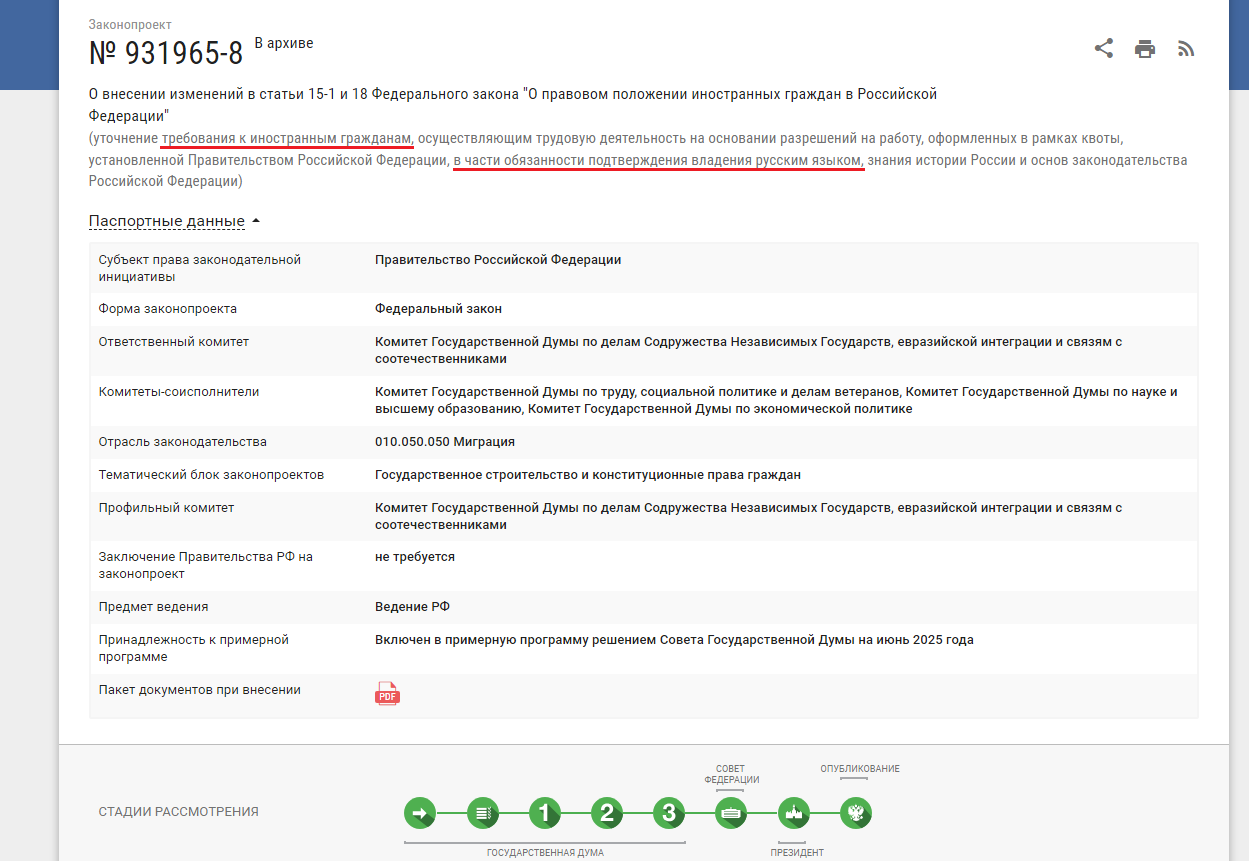Click the collapse arrow beside Паспортные данные
Viewport: 1249px width, 861px height.
256,221
